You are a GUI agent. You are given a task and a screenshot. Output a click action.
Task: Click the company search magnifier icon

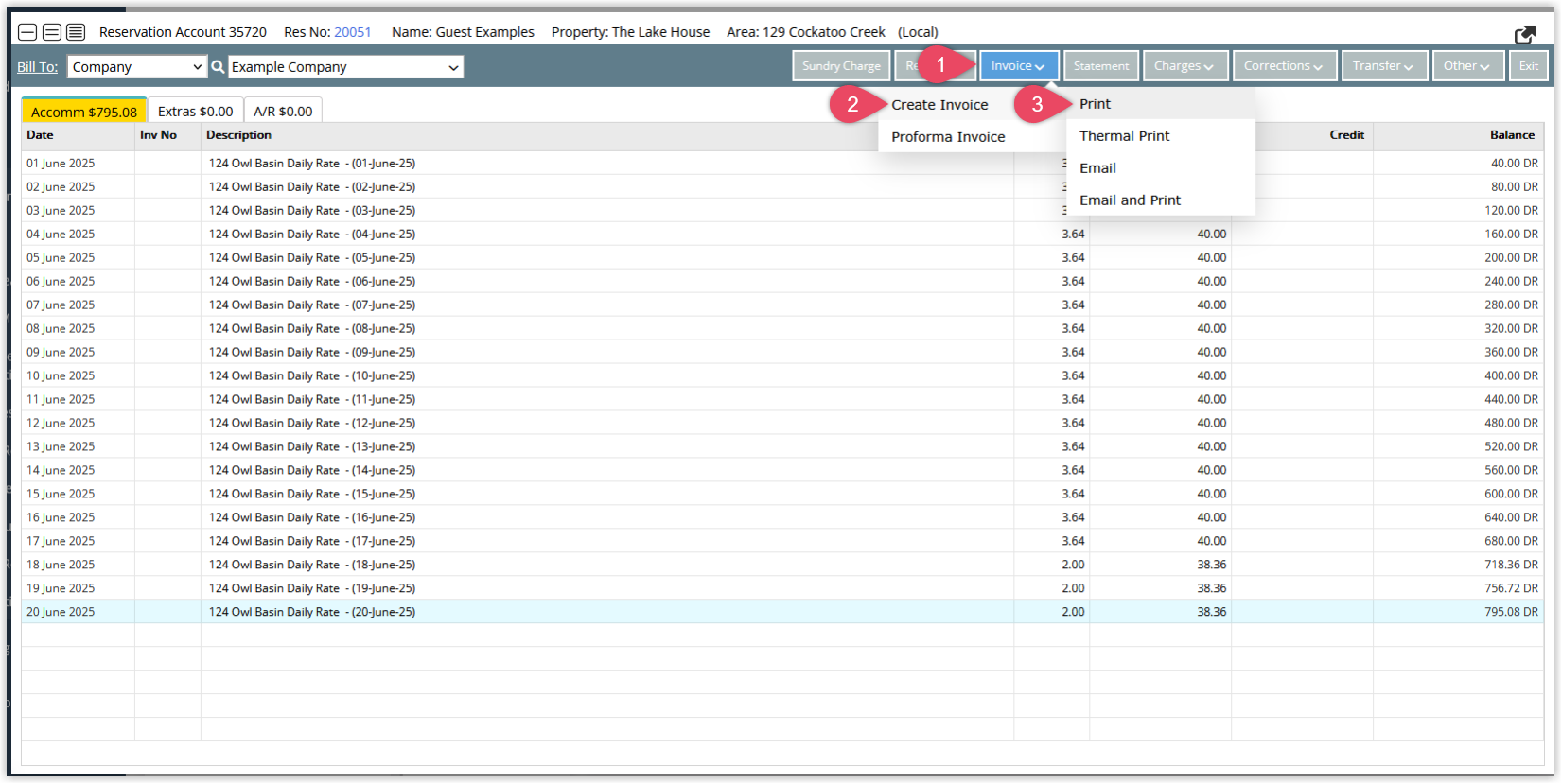(218, 67)
